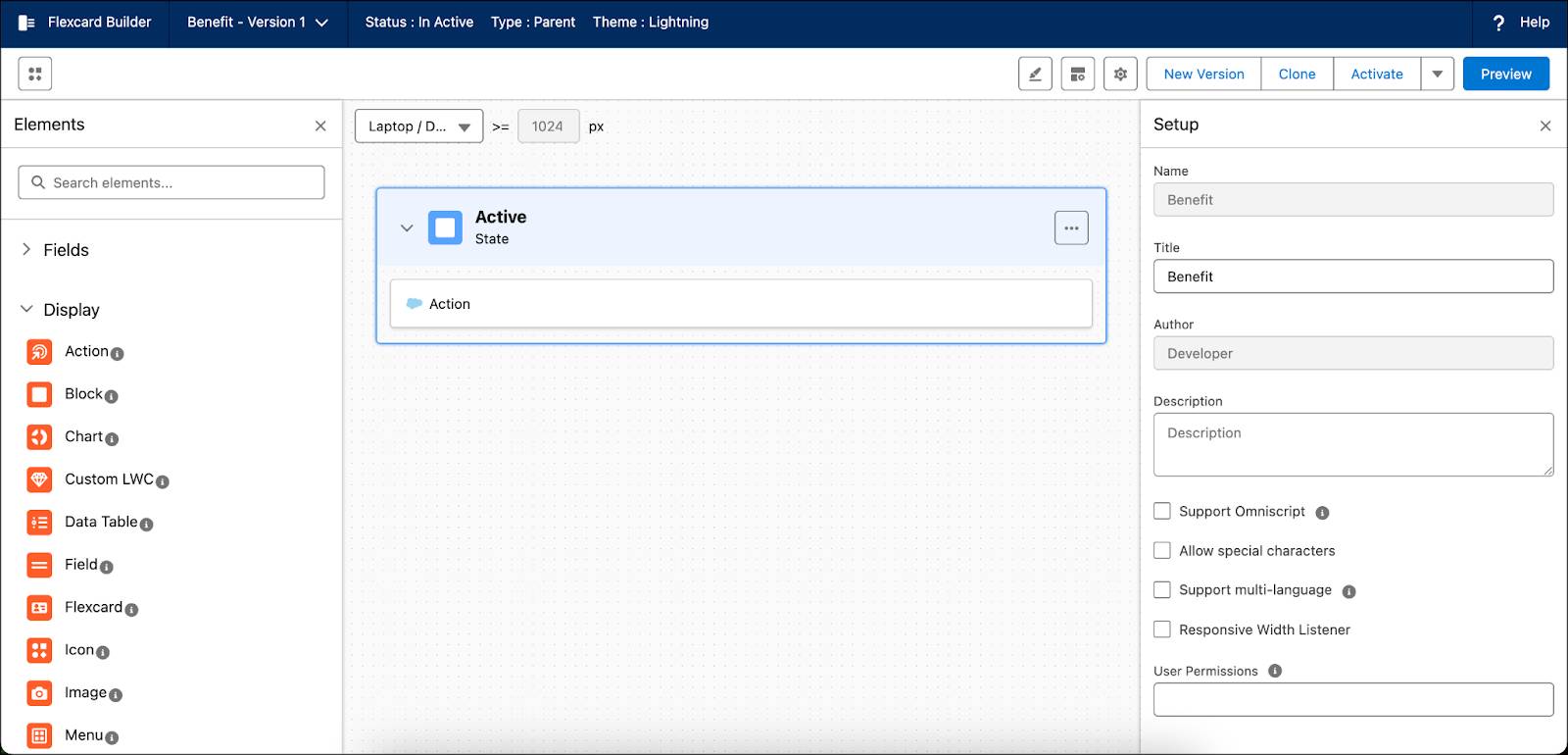Collapse the Display section
The image size is (1568, 755).
[x=26, y=309]
